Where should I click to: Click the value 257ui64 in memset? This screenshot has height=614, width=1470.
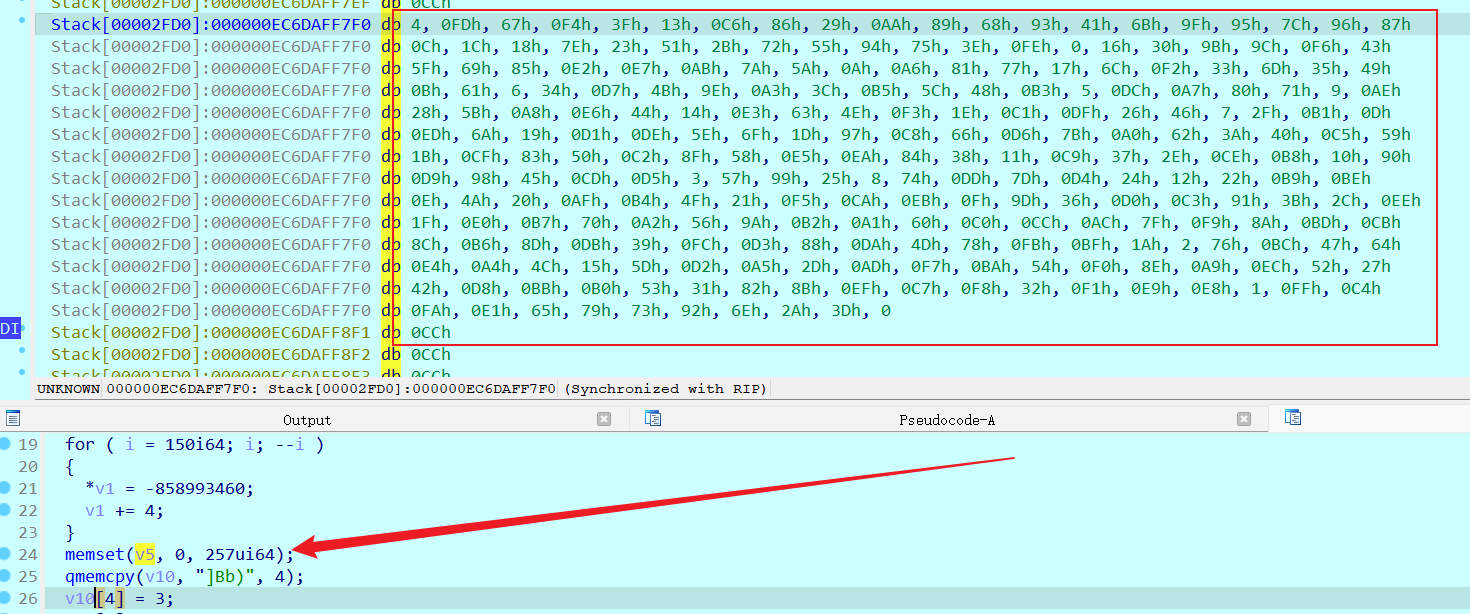pyautogui.click(x=240, y=554)
